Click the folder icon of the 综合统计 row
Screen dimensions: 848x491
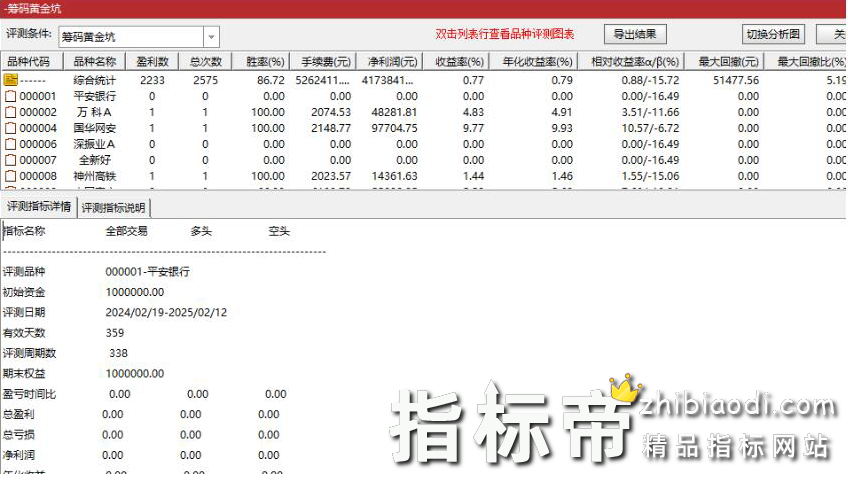[x=11, y=80]
